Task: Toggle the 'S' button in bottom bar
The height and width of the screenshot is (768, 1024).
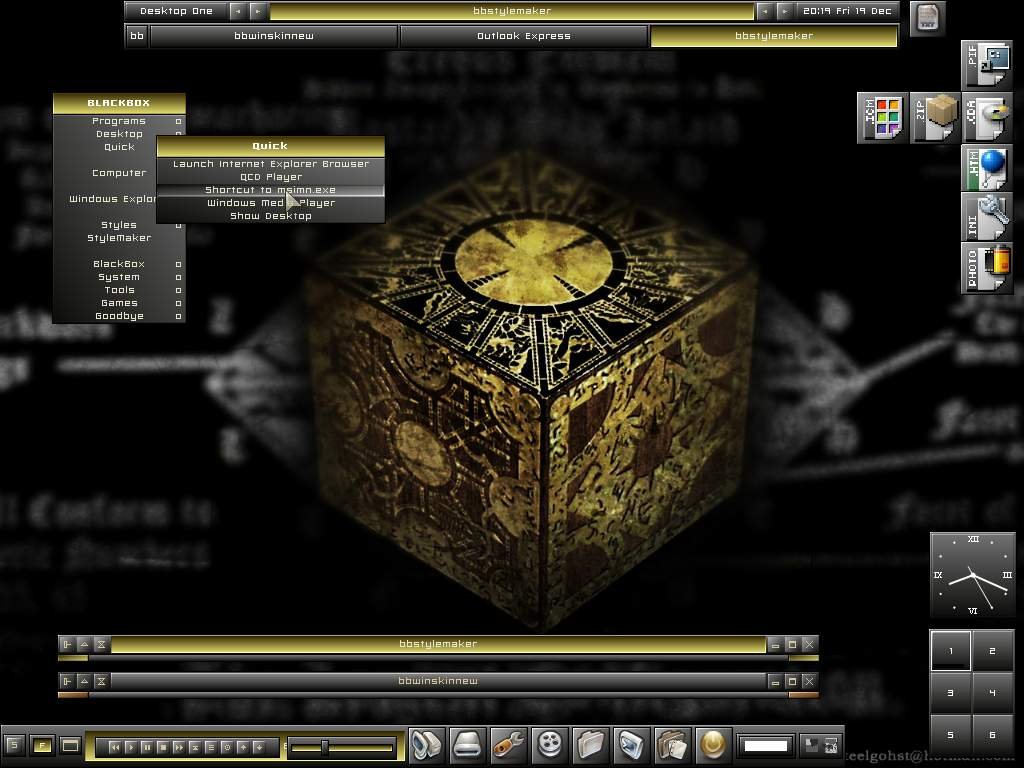Action: coord(14,745)
